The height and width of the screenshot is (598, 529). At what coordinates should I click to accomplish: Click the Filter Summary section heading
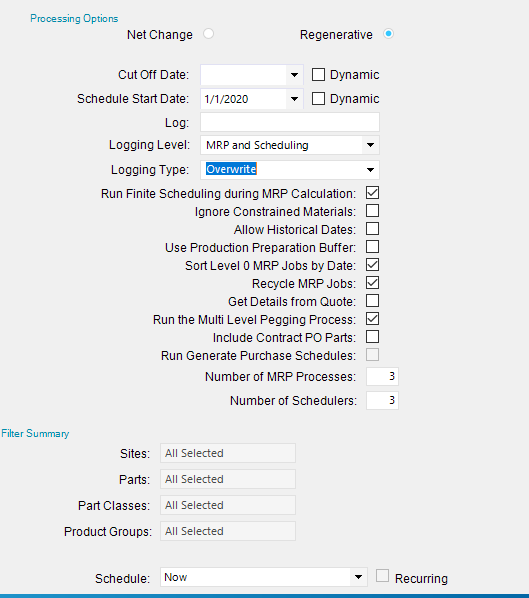click(x=35, y=434)
